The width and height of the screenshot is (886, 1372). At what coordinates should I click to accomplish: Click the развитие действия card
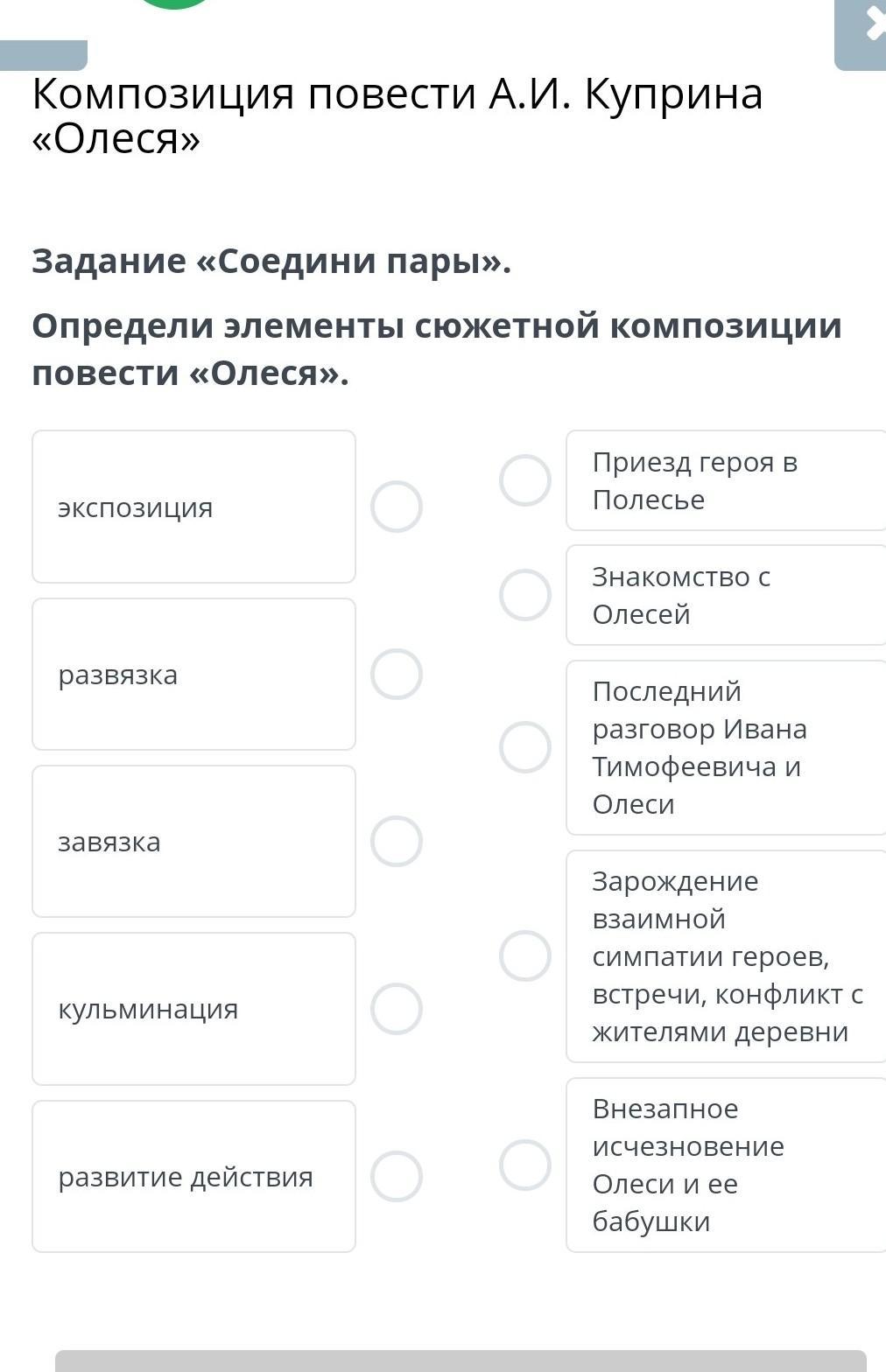193,1176
